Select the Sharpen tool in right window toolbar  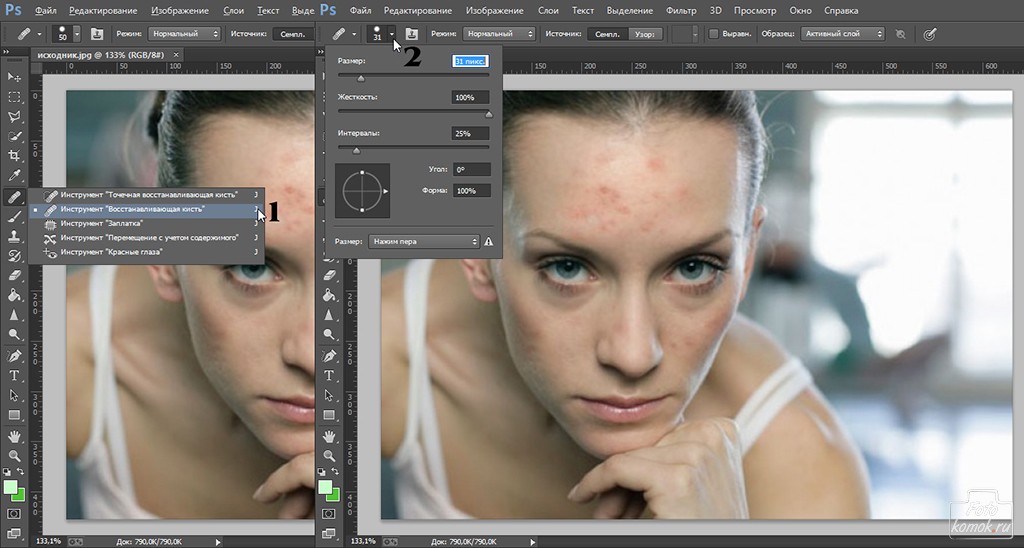coord(328,315)
